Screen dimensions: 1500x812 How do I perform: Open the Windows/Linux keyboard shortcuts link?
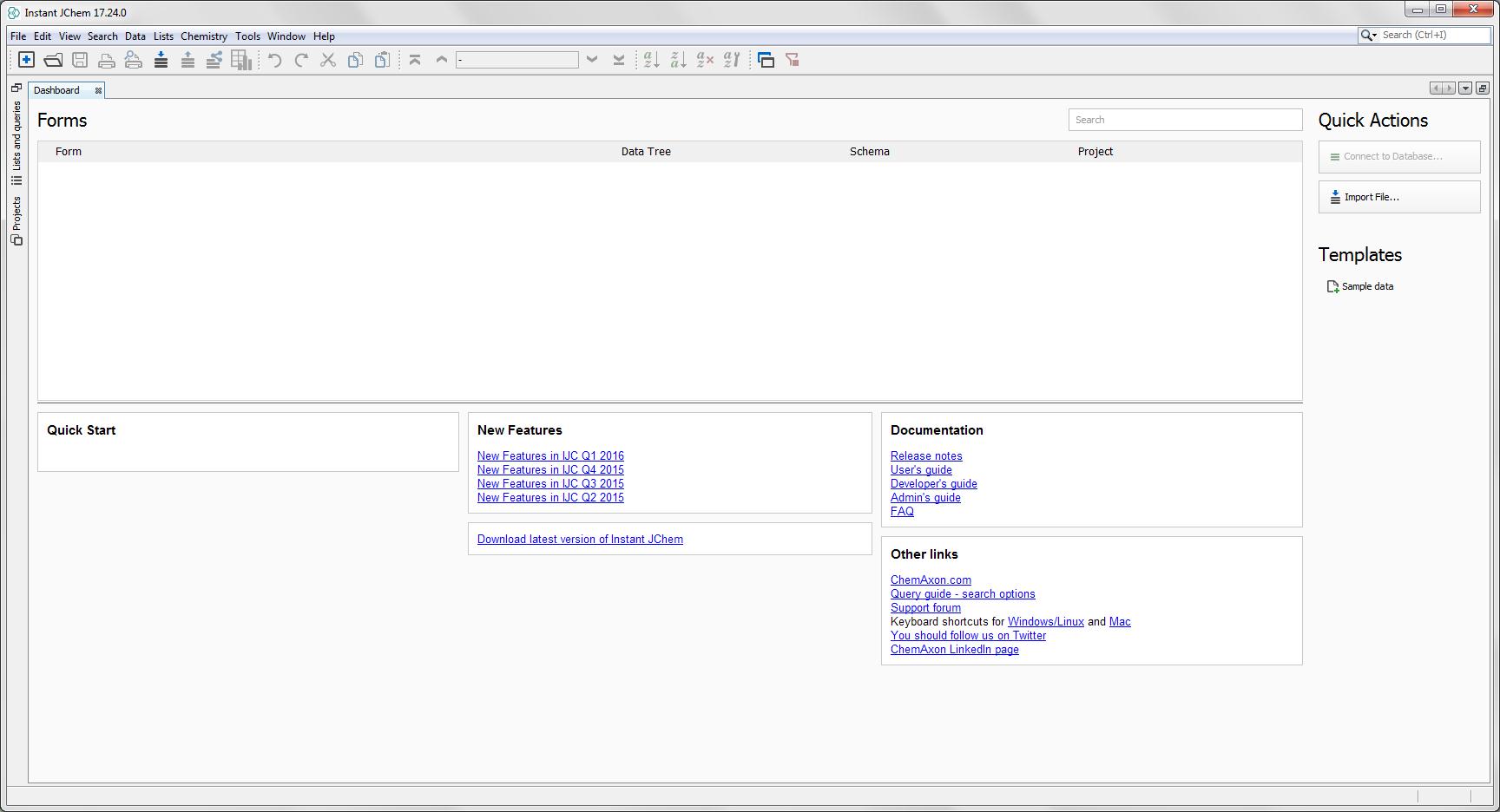pyautogui.click(x=1046, y=621)
